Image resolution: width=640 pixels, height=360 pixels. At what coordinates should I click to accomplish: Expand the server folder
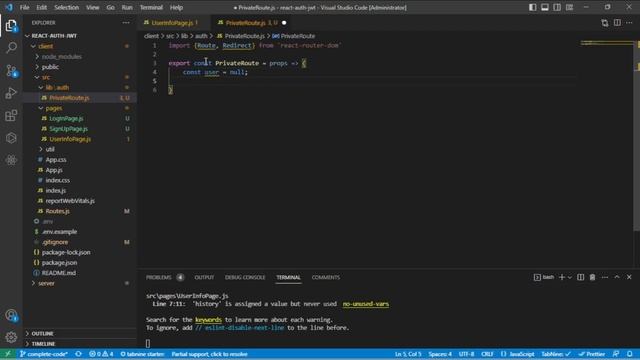click(x=33, y=283)
